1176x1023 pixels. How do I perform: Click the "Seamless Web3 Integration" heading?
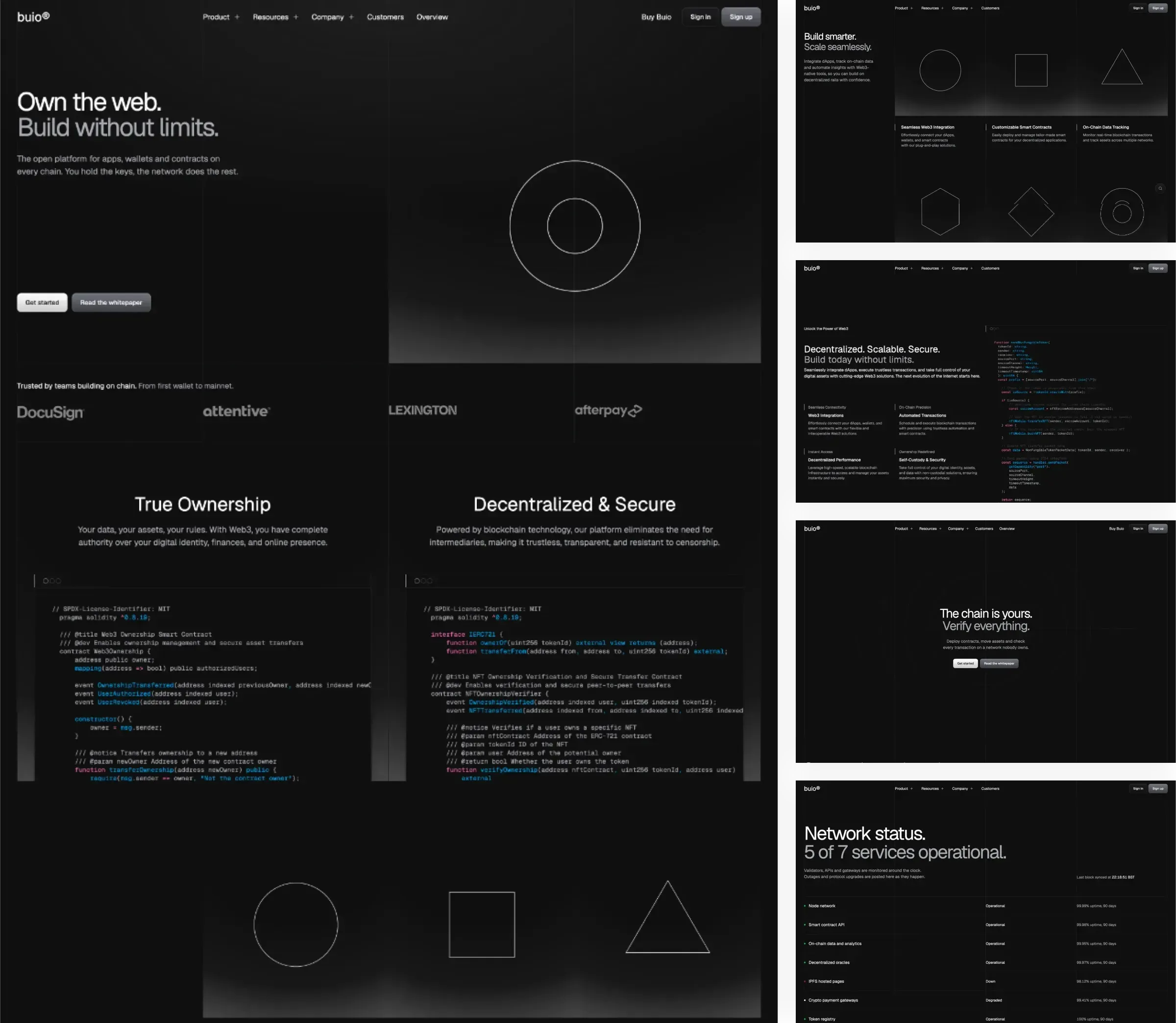pyautogui.click(x=928, y=127)
